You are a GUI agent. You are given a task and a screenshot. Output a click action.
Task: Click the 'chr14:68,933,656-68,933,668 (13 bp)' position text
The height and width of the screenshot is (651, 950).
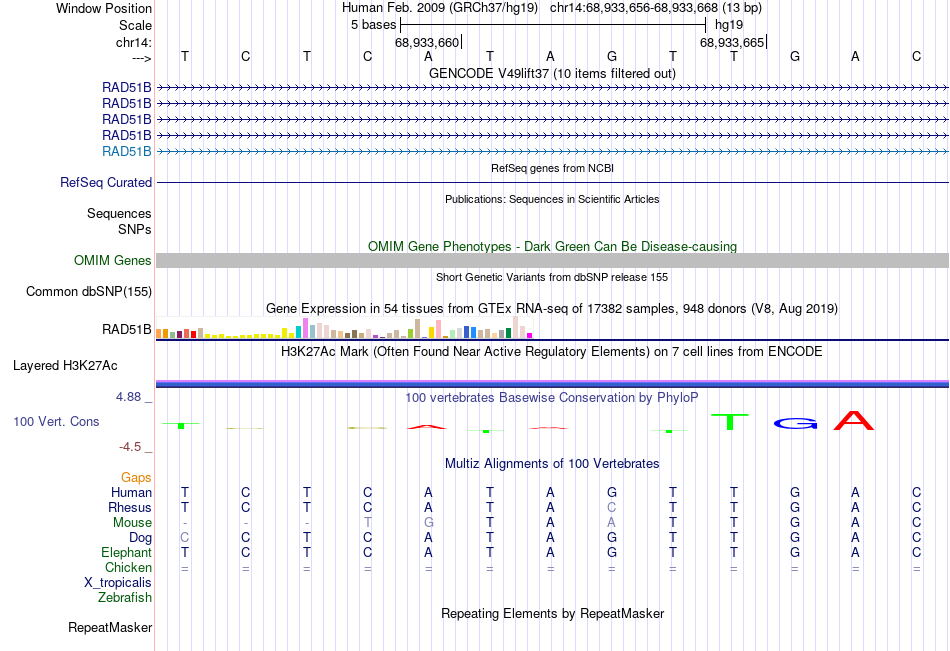pyautogui.click(x=656, y=8)
